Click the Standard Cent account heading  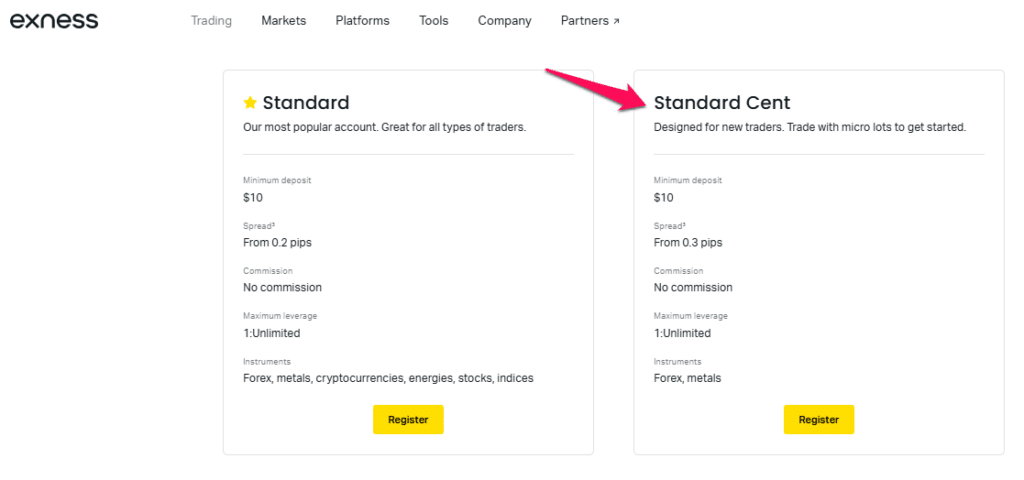click(x=722, y=103)
